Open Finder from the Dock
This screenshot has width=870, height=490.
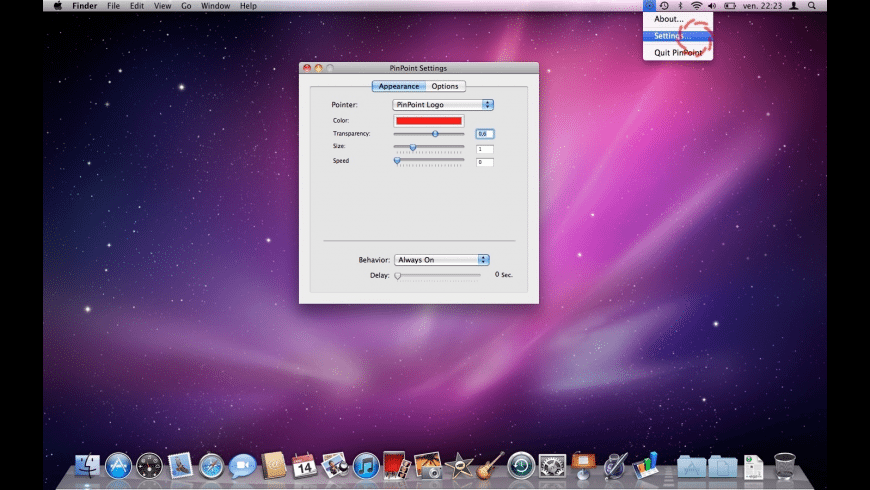click(x=88, y=466)
